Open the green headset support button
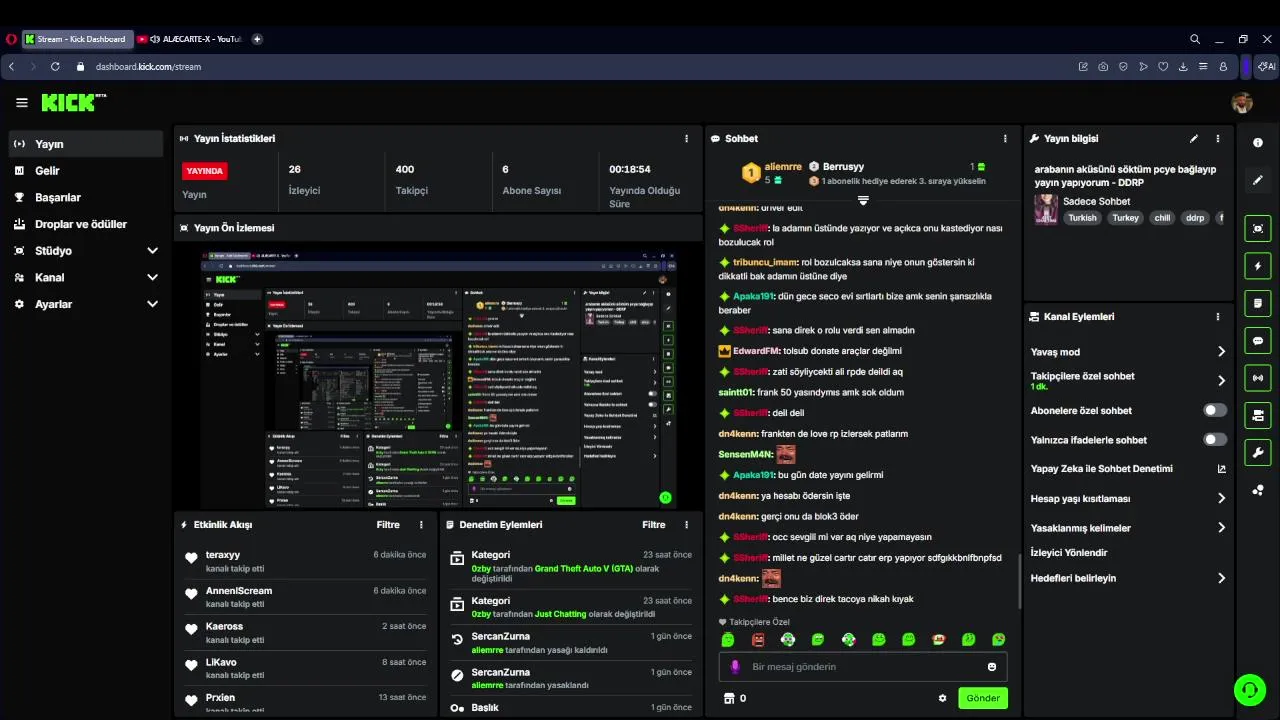This screenshot has height=720, width=1280. pyautogui.click(x=1249, y=689)
